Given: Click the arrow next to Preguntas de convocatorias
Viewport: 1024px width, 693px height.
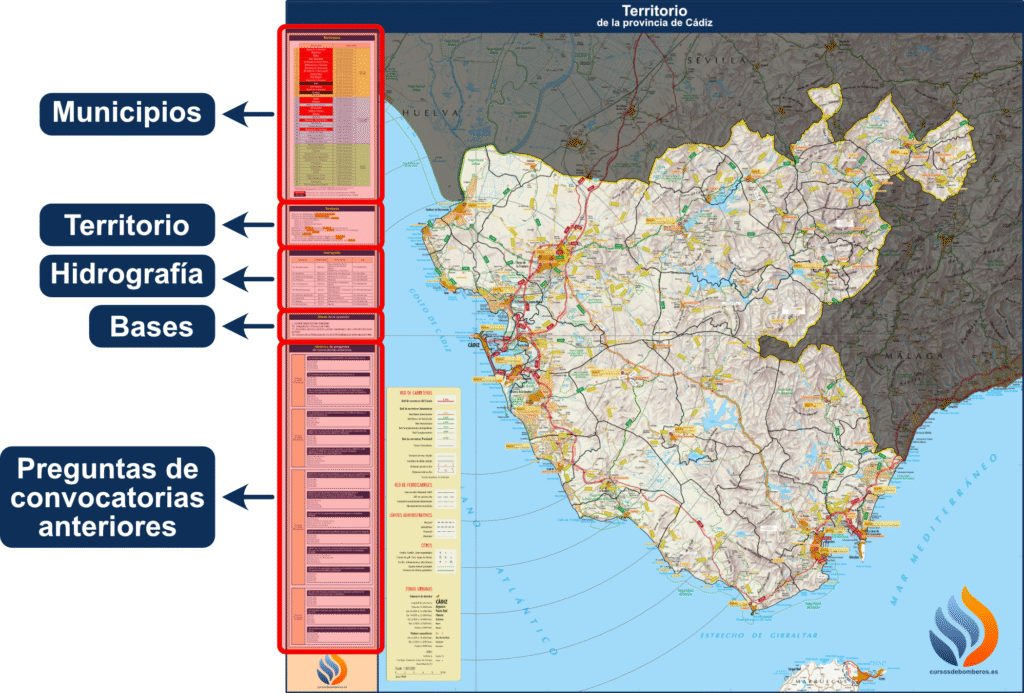Looking at the screenshot, I should (248, 496).
